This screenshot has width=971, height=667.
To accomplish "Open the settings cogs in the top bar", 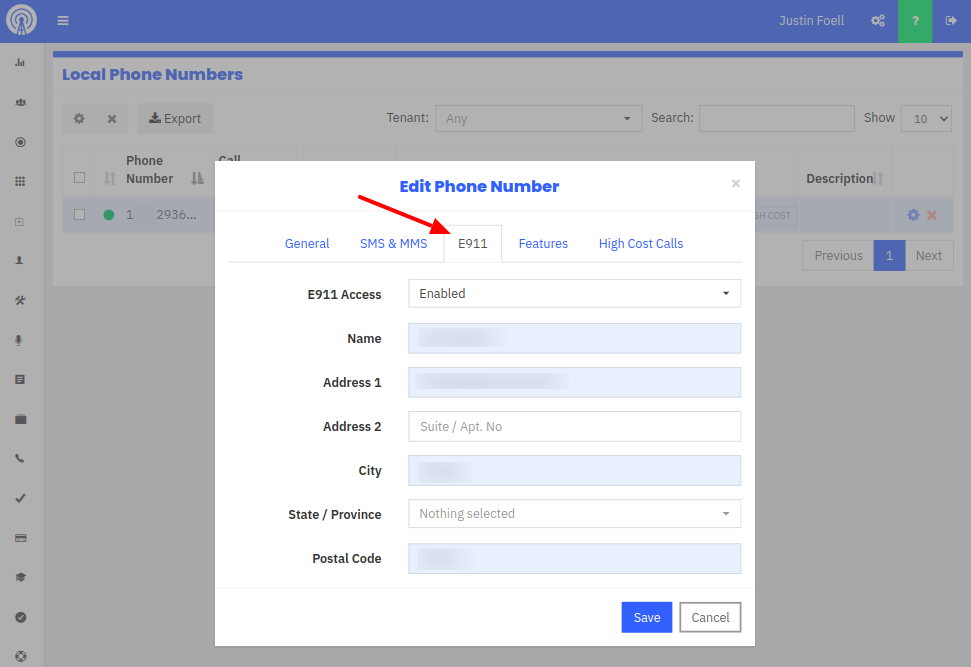I will pyautogui.click(x=877, y=21).
